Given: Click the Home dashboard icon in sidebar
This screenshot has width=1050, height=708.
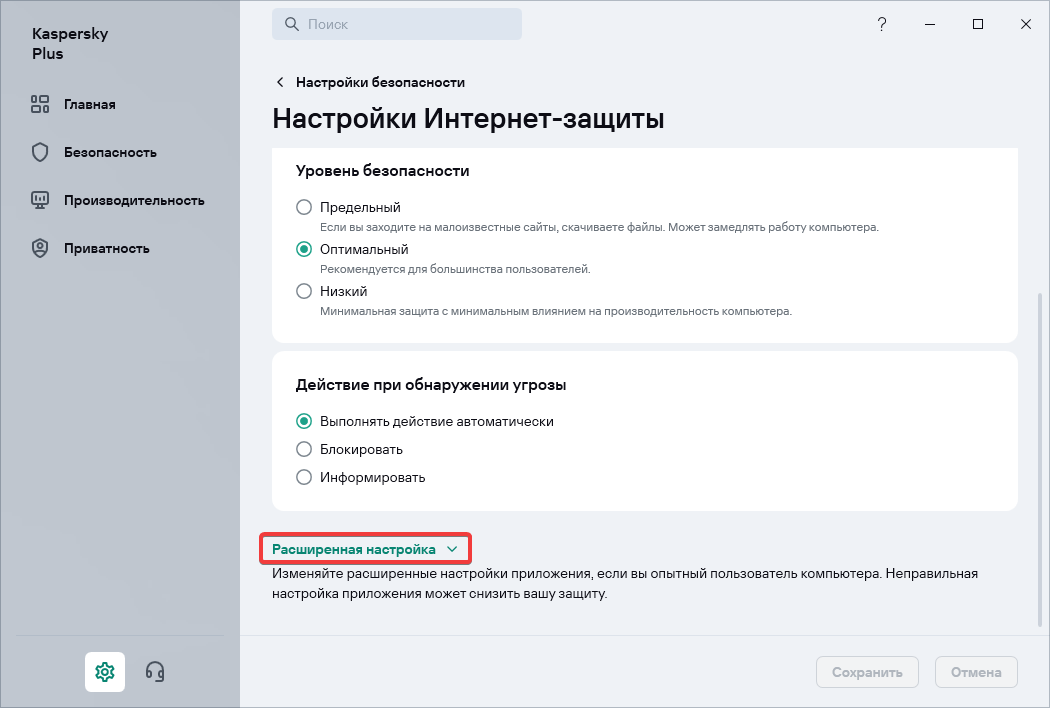Looking at the screenshot, I should click(40, 104).
